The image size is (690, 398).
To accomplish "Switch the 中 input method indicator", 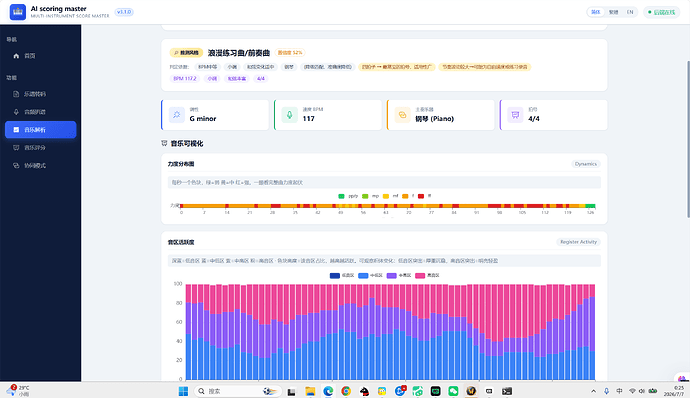I will pos(620,391).
